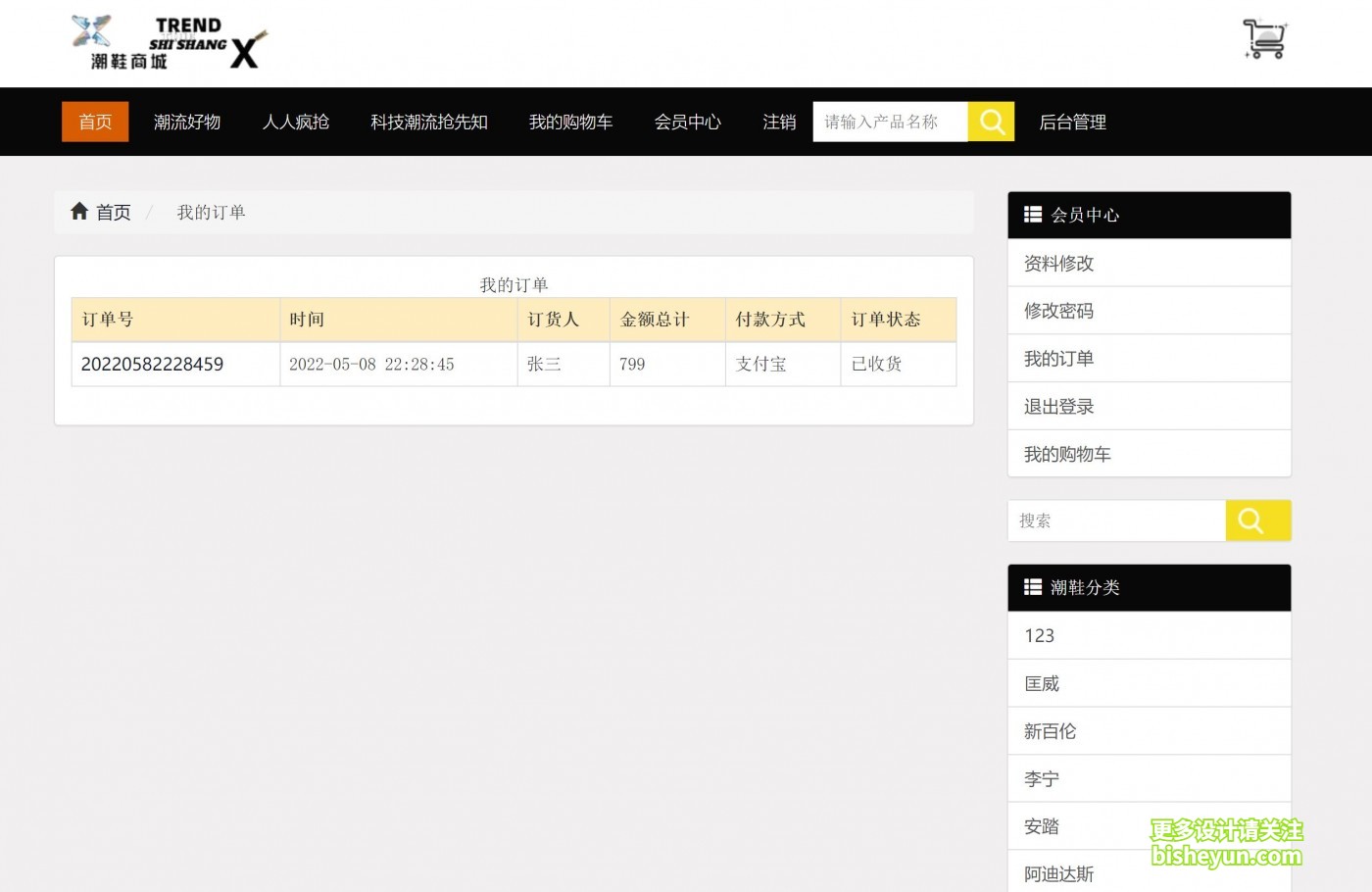Screen dimensions: 1372x892
Task: Click the list icon beside 会员中心 header
Action: click(1033, 215)
